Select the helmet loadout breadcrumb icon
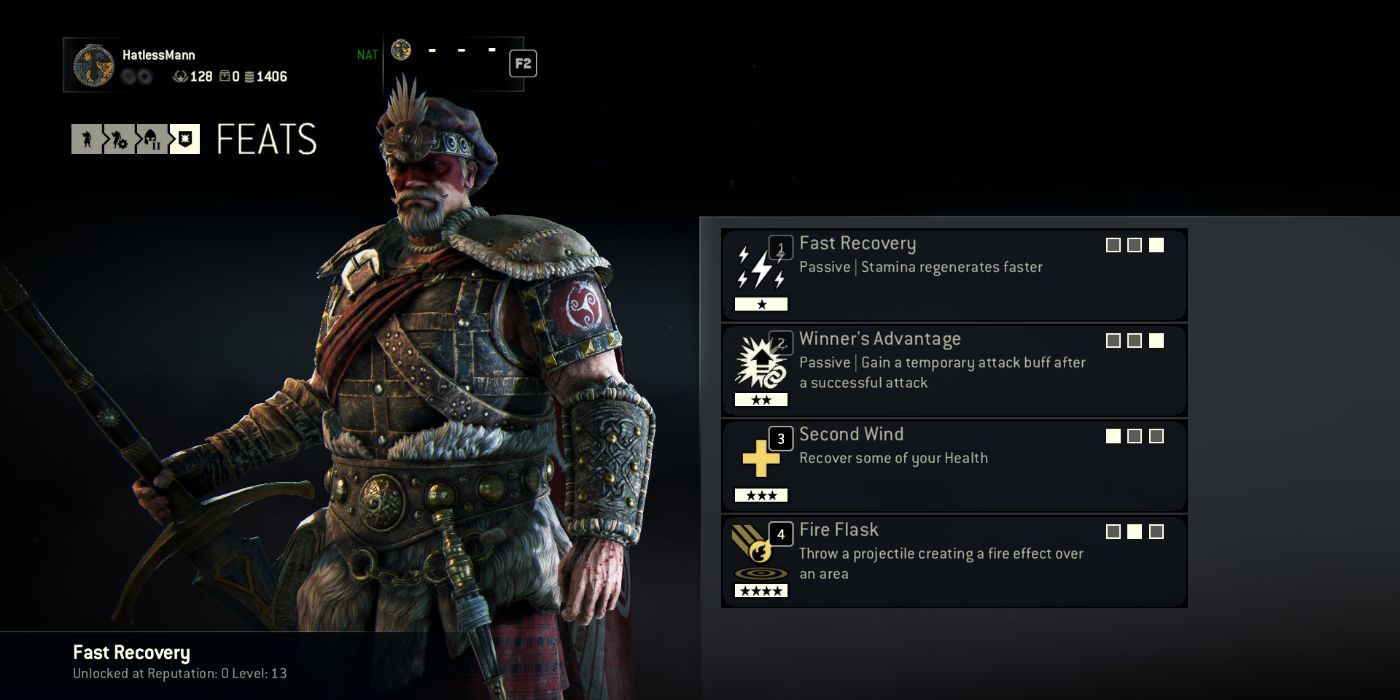The width and height of the screenshot is (1400, 700). (151, 139)
